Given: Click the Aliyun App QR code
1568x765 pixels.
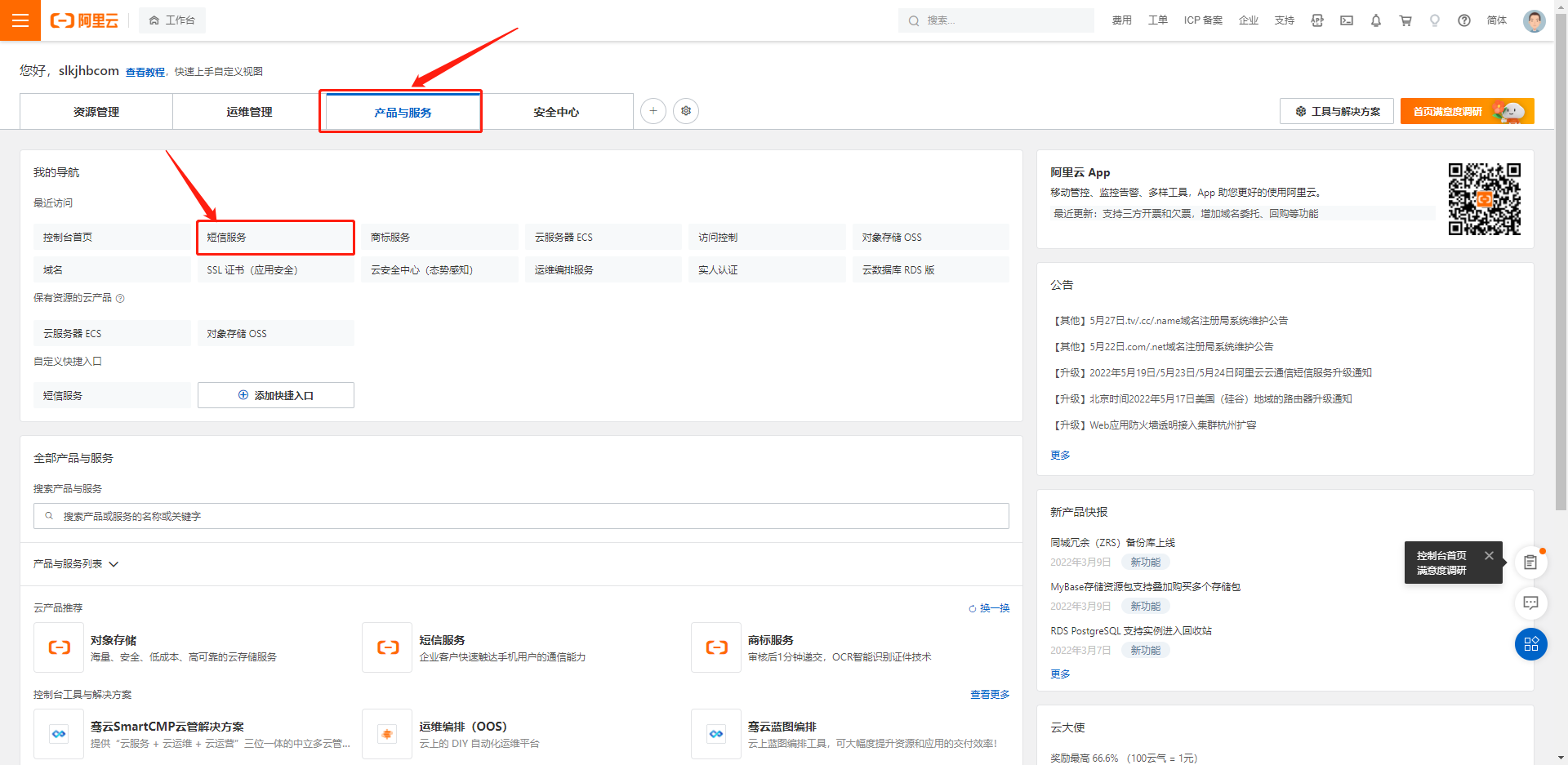Looking at the screenshot, I should click(x=1485, y=199).
